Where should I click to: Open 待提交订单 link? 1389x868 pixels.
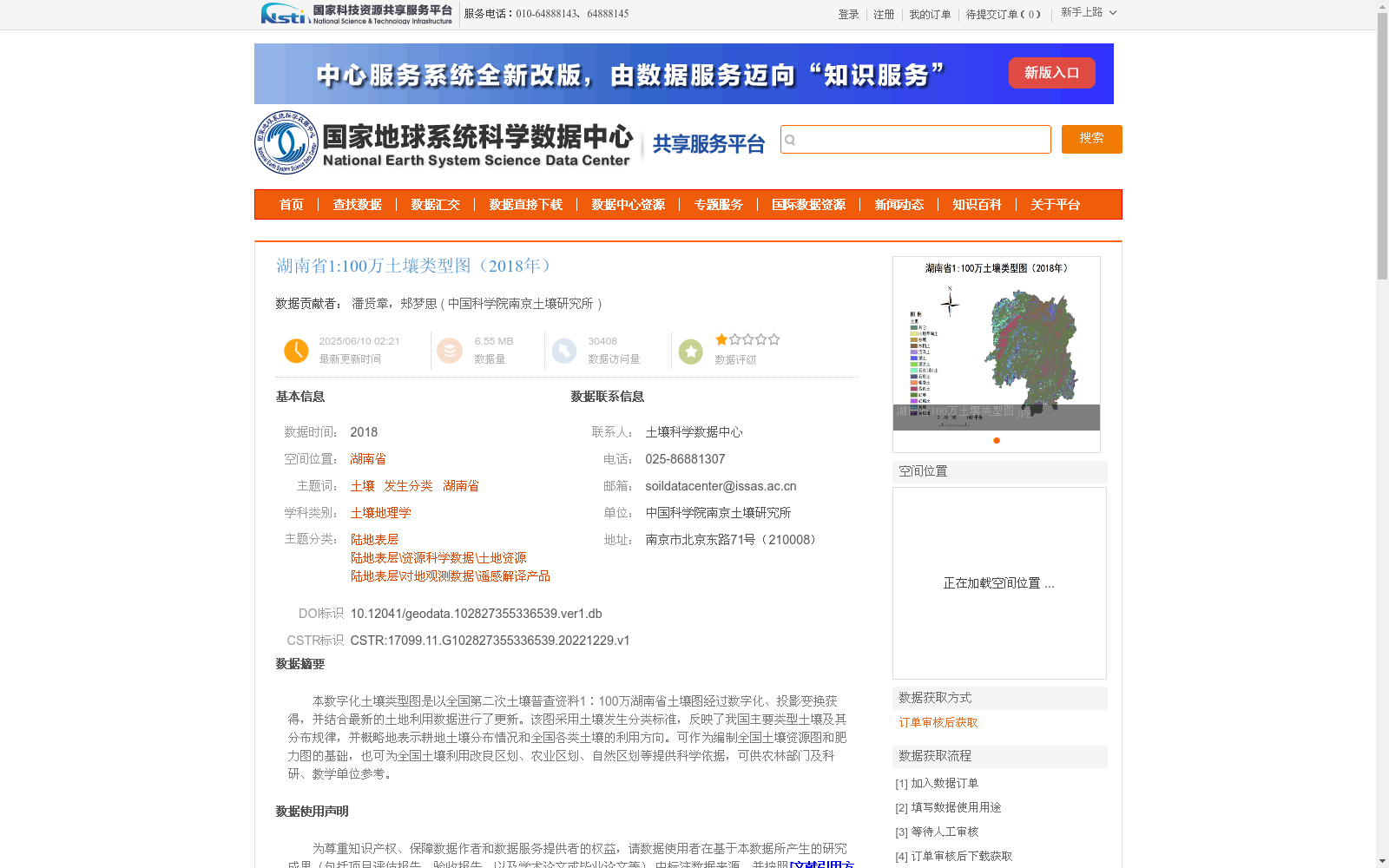pyautogui.click(x=1004, y=15)
